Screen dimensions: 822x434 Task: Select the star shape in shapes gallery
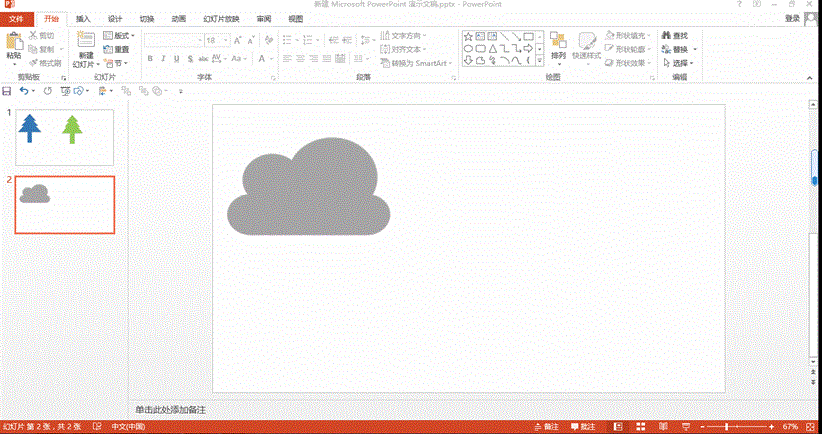[468, 36]
